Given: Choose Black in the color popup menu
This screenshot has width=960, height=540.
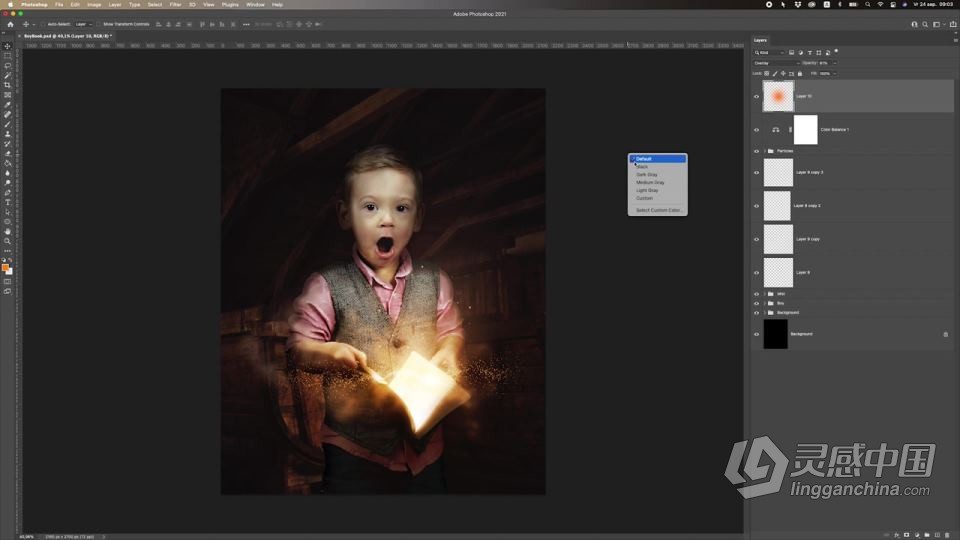Looking at the screenshot, I should point(658,167).
